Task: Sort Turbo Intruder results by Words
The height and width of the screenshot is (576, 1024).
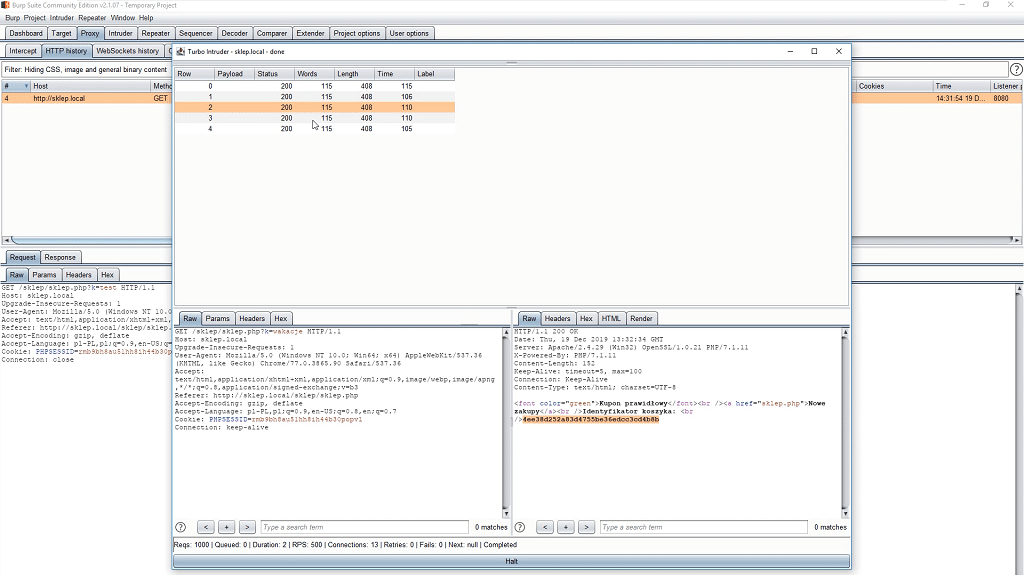Action: (314, 74)
